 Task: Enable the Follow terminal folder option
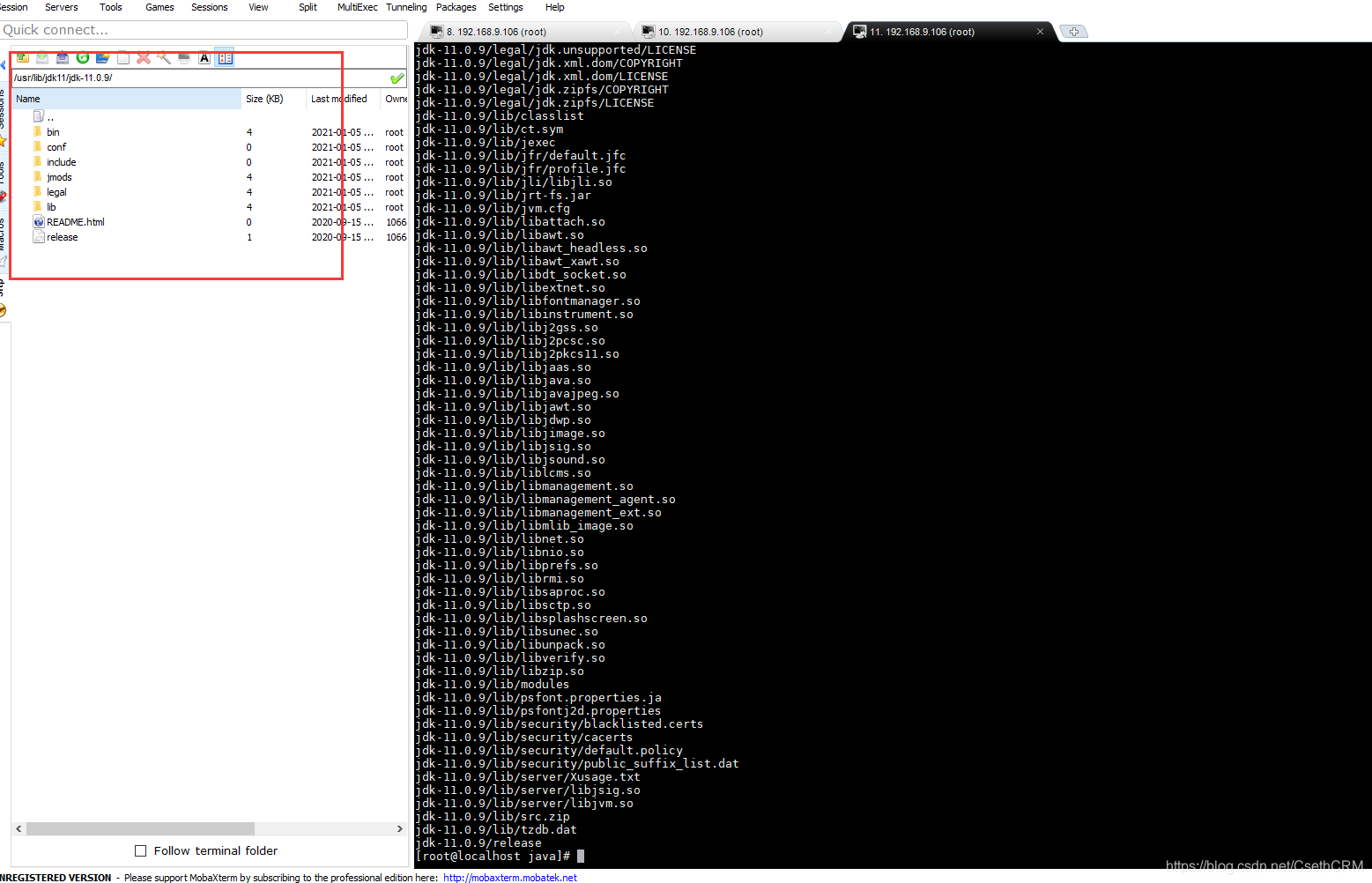point(140,850)
